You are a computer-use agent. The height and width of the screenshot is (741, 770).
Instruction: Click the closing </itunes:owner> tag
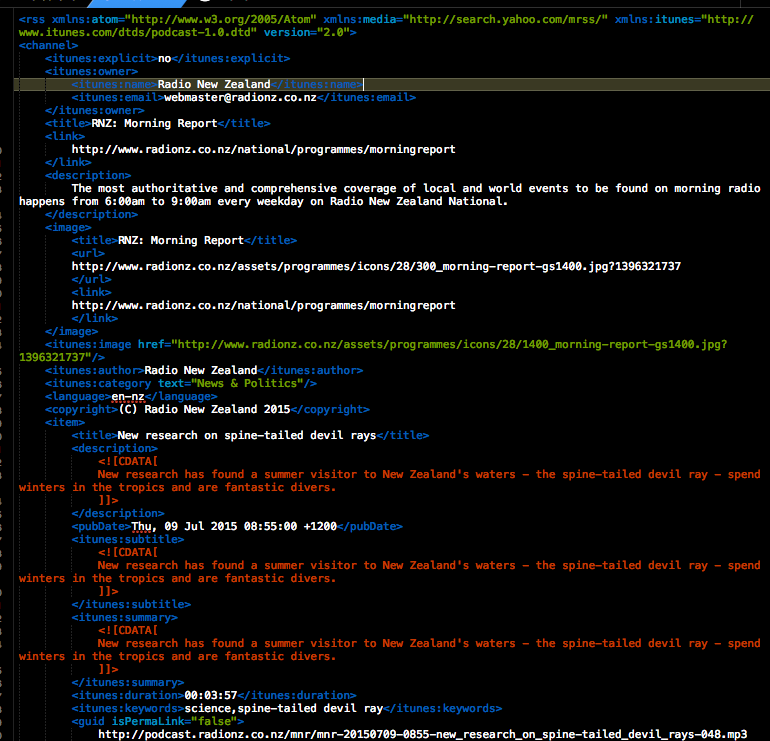94,110
